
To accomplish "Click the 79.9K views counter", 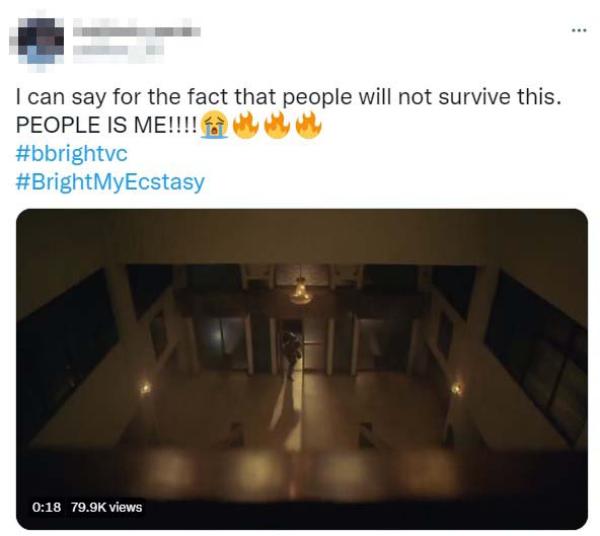I will [x=106, y=507].
